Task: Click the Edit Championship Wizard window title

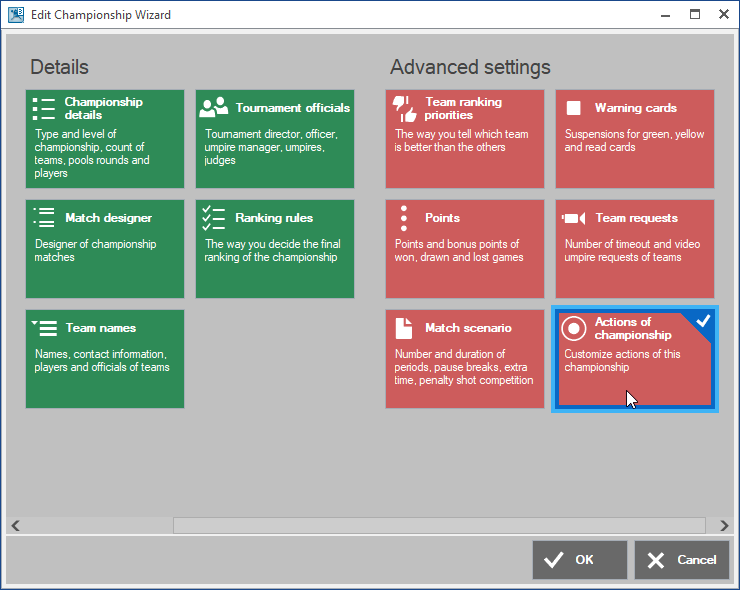Action: coord(101,15)
